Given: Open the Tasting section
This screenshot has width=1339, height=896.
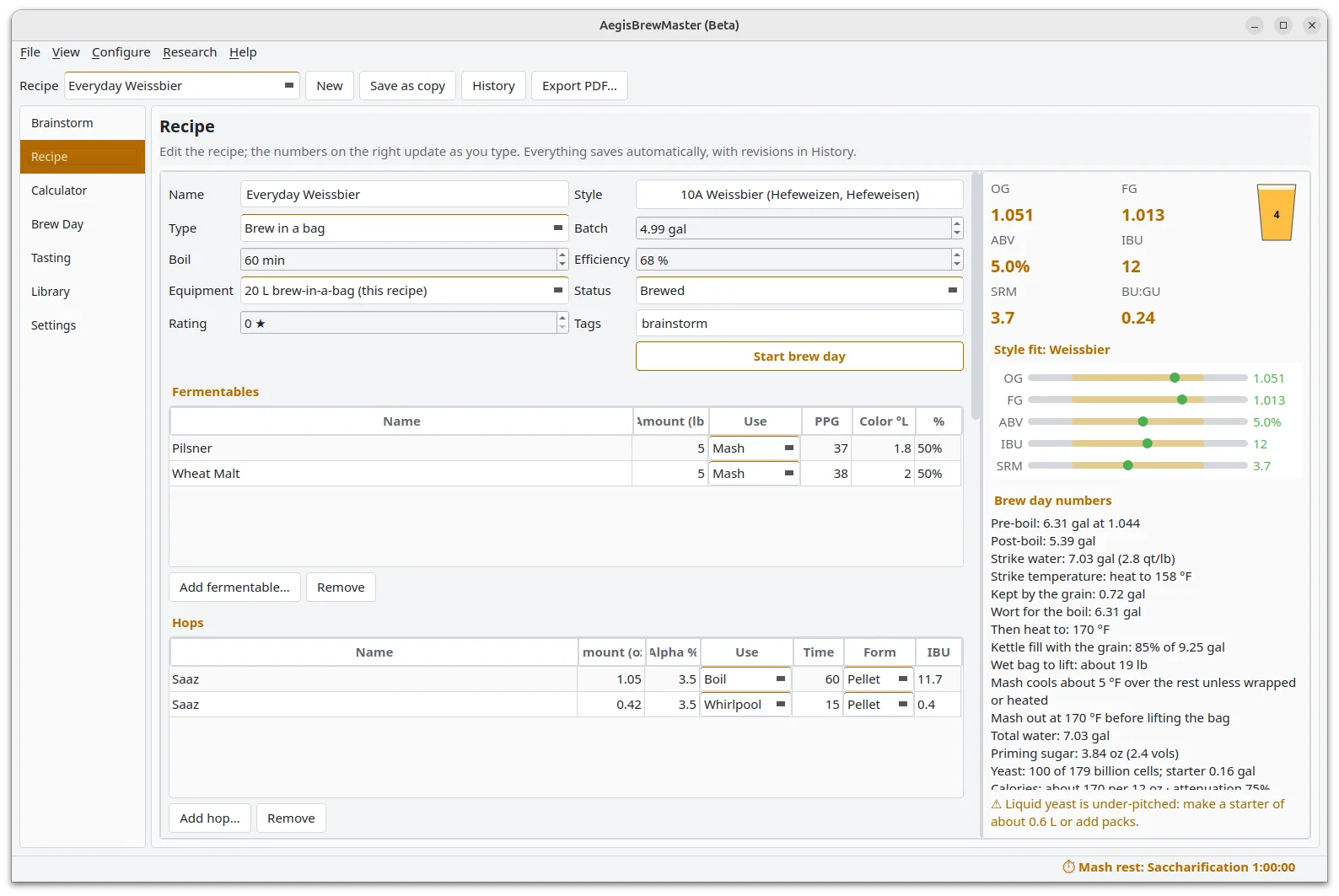Looking at the screenshot, I should point(83,258).
